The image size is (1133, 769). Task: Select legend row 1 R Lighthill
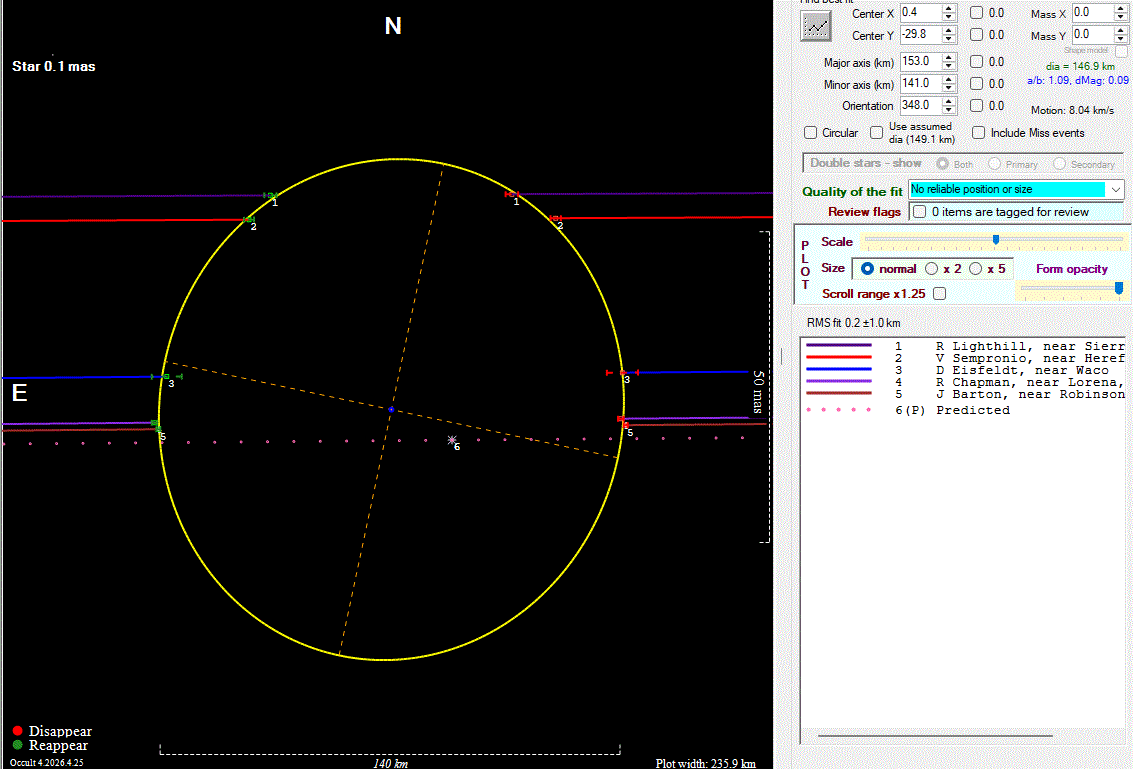coord(965,346)
